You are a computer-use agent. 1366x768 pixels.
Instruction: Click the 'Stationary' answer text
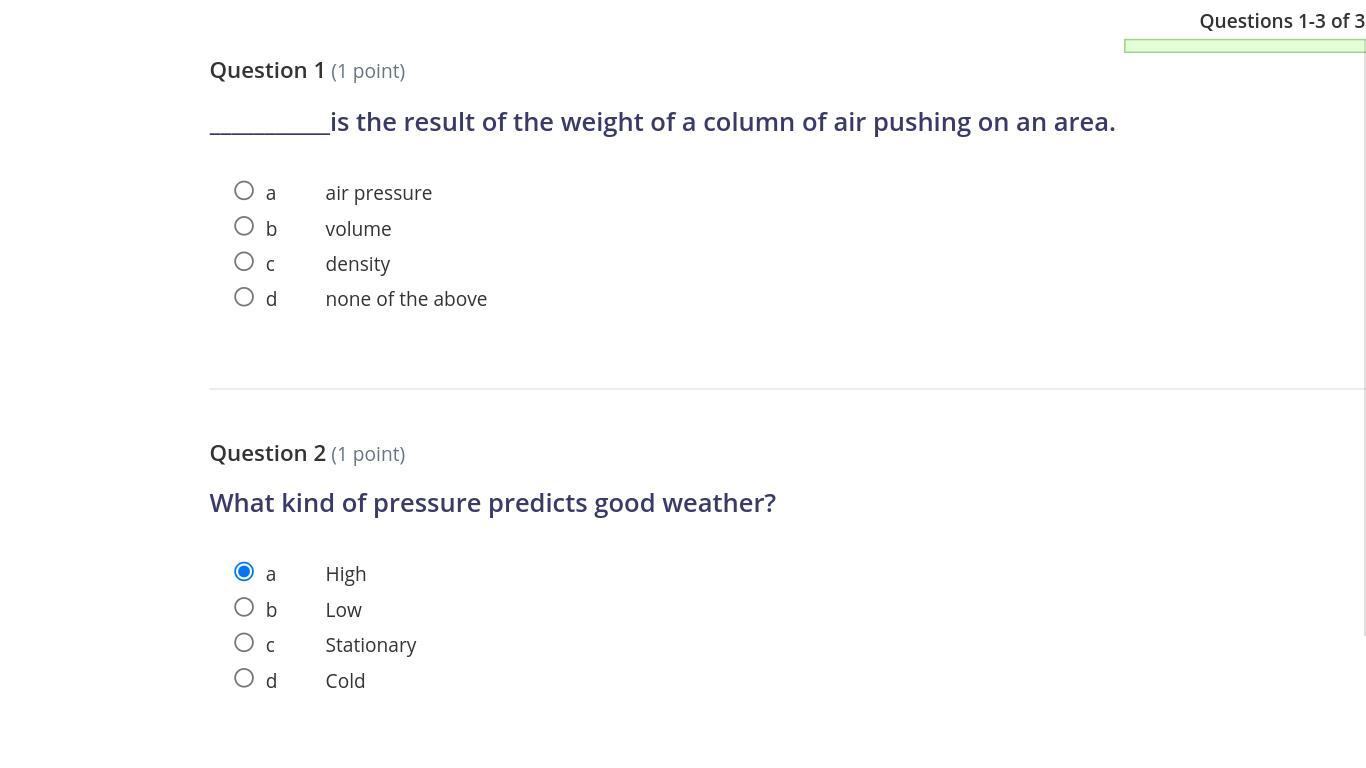(370, 645)
